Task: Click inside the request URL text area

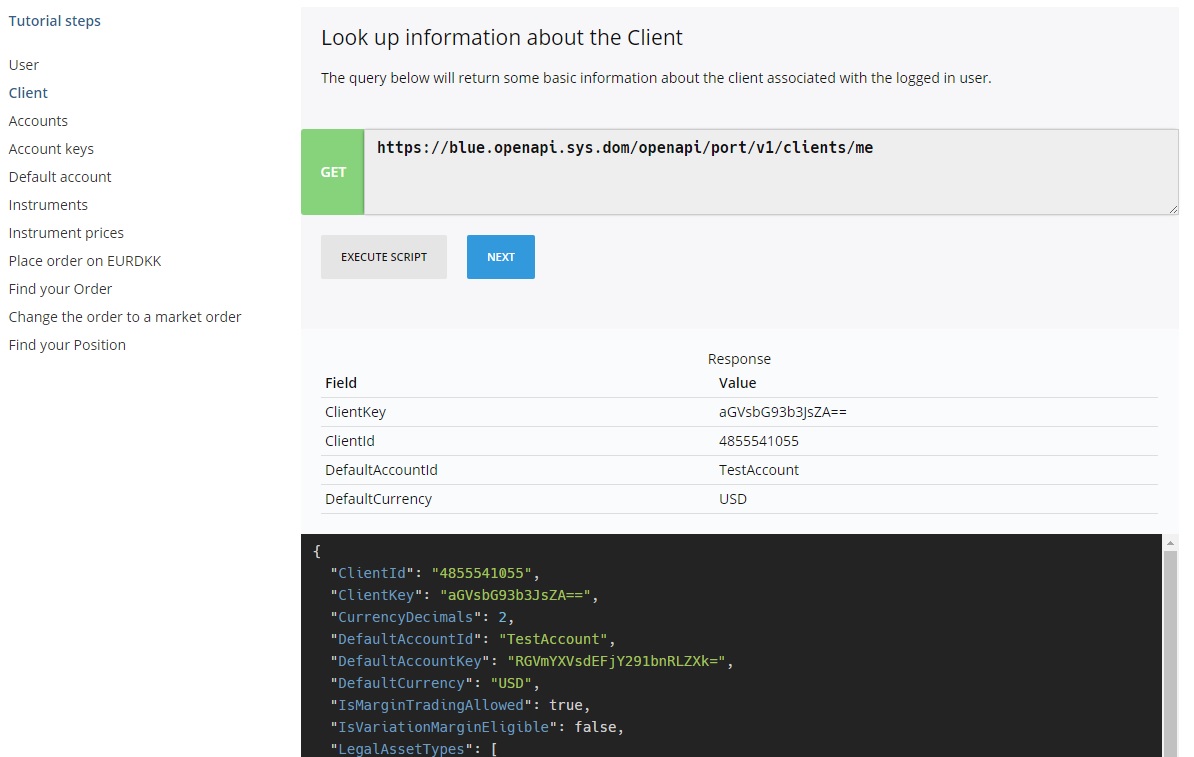Action: pyautogui.click(x=770, y=172)
